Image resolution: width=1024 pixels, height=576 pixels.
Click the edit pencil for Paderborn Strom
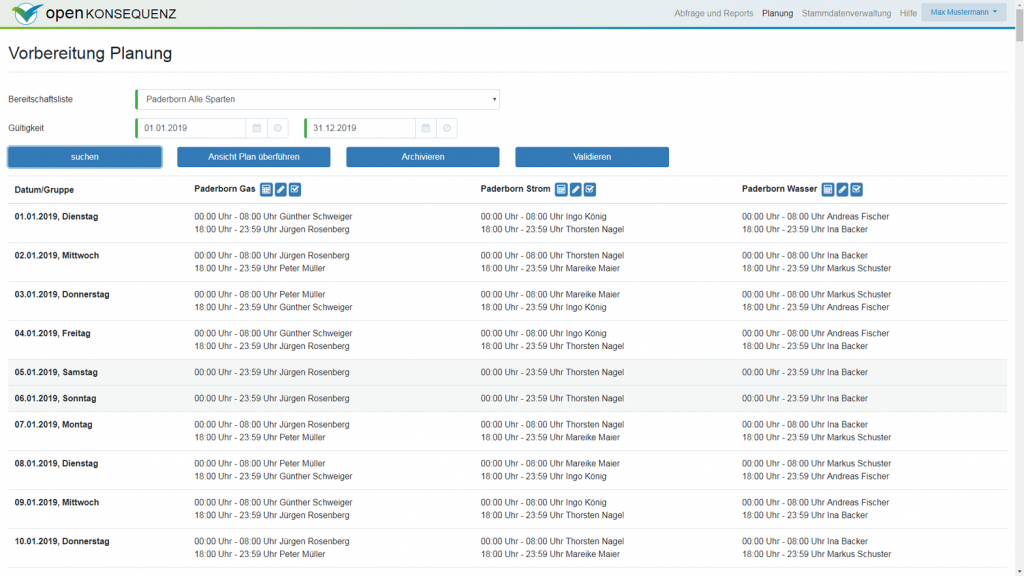click(x=576, y=189)
